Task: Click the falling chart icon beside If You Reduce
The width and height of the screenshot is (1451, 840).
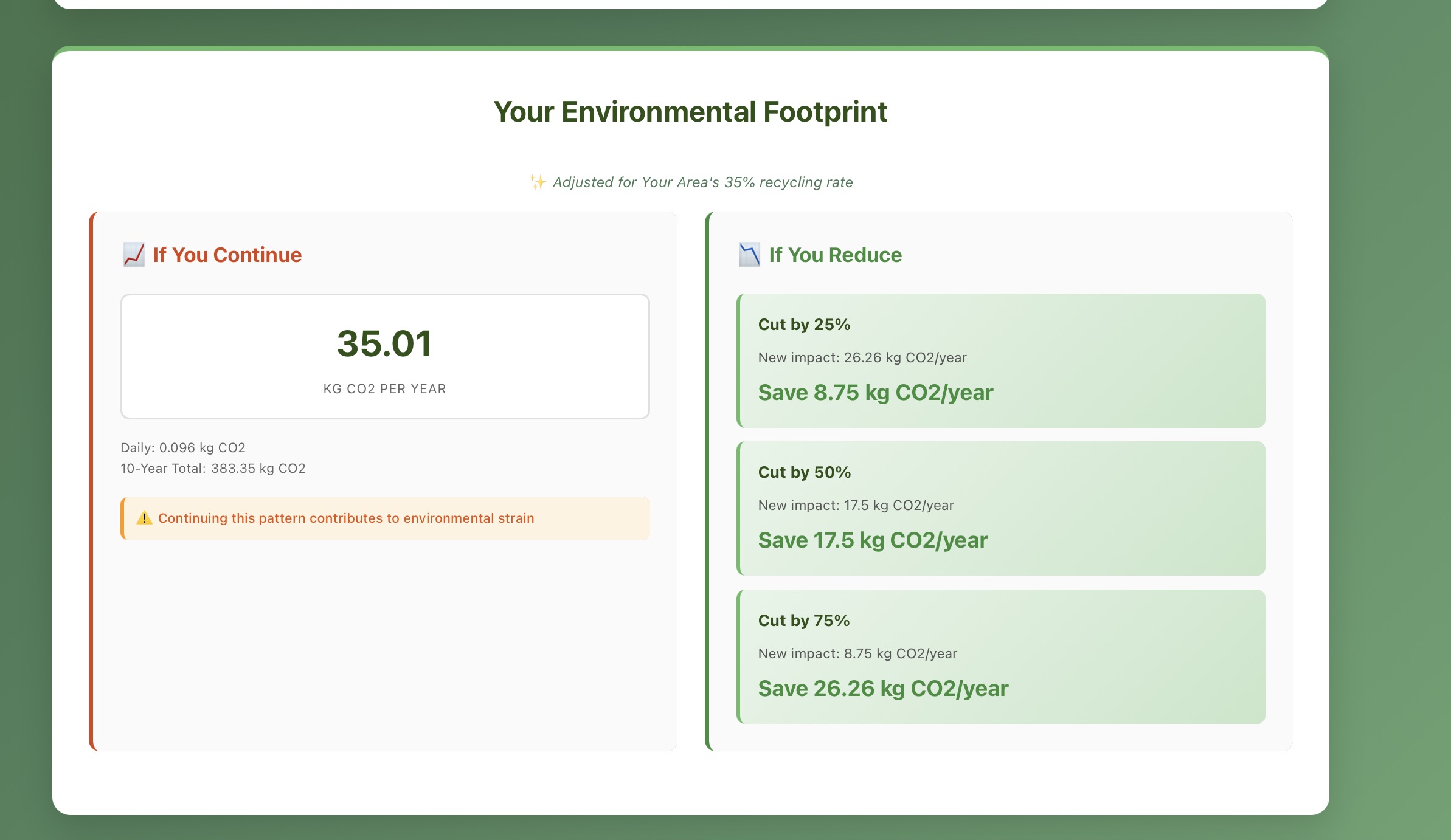Action: pyautogui.click(x=749, y=255)
